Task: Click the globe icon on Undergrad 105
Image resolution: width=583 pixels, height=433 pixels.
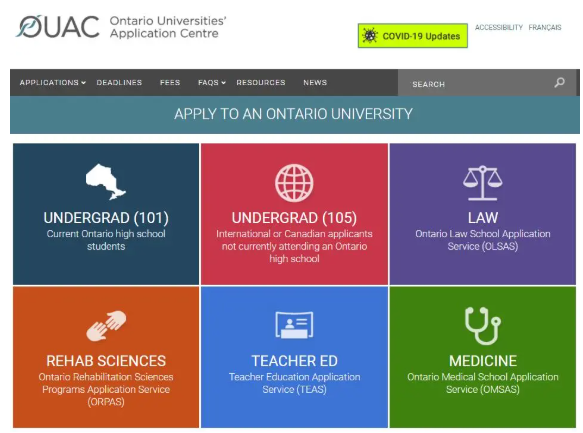Action: tap(294, 183)
